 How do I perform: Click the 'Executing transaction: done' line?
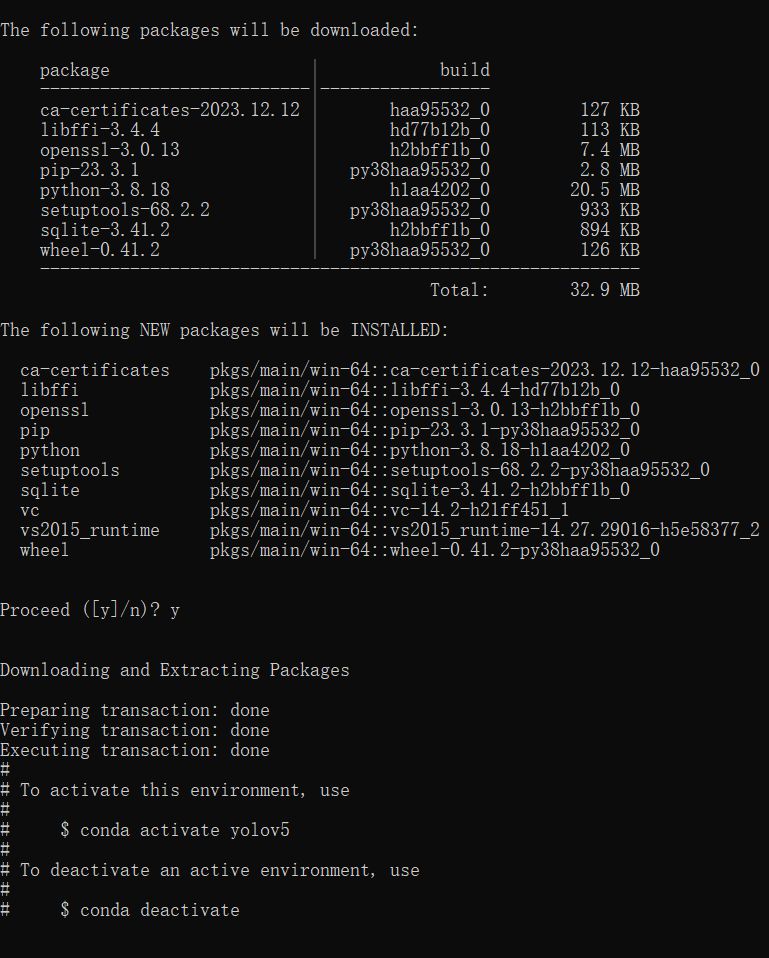point(134,750)
